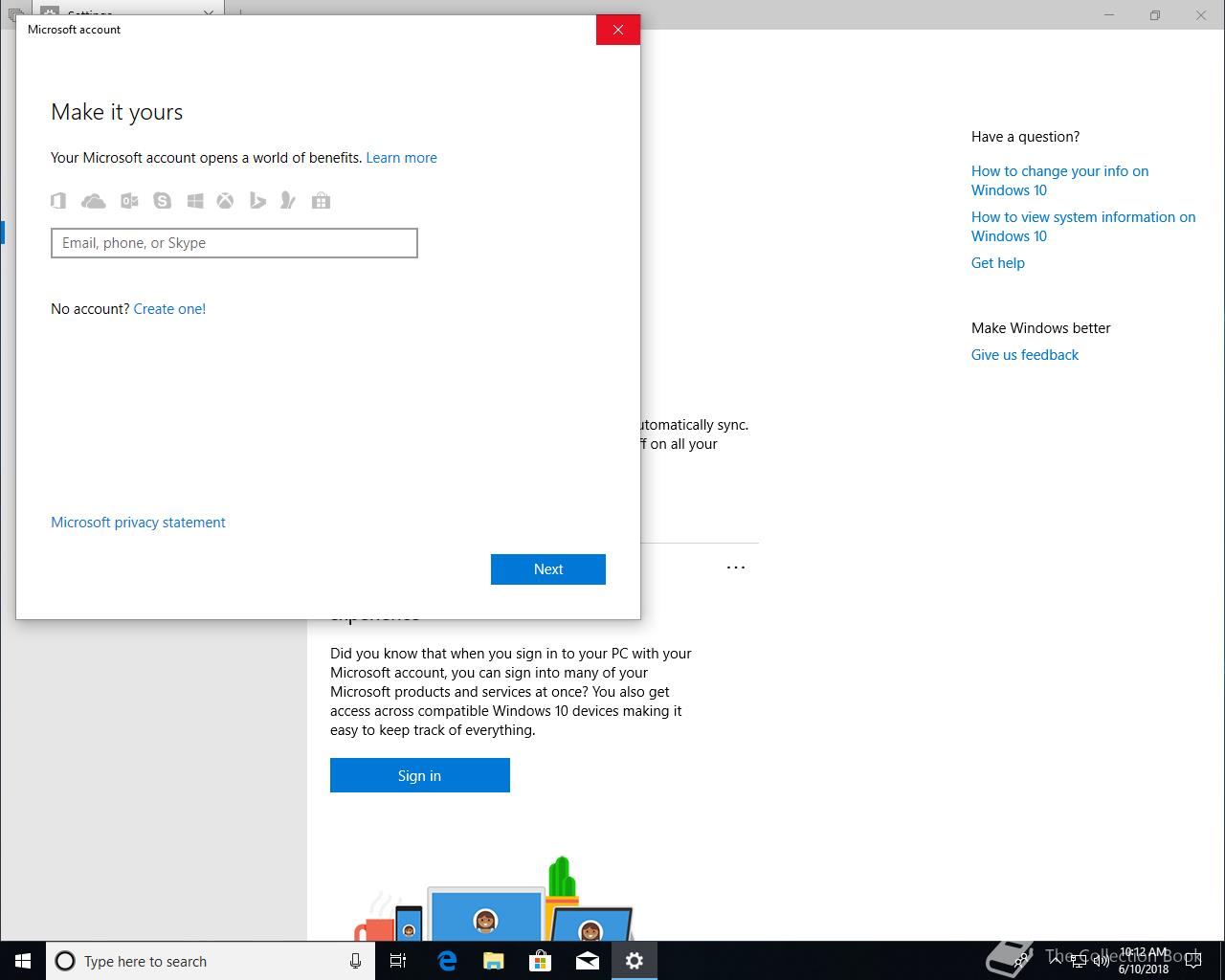The width and height of the screenshot is (1225, 980).
Task: Minimize the Settings window
Action: click(x=1110, y=15)
